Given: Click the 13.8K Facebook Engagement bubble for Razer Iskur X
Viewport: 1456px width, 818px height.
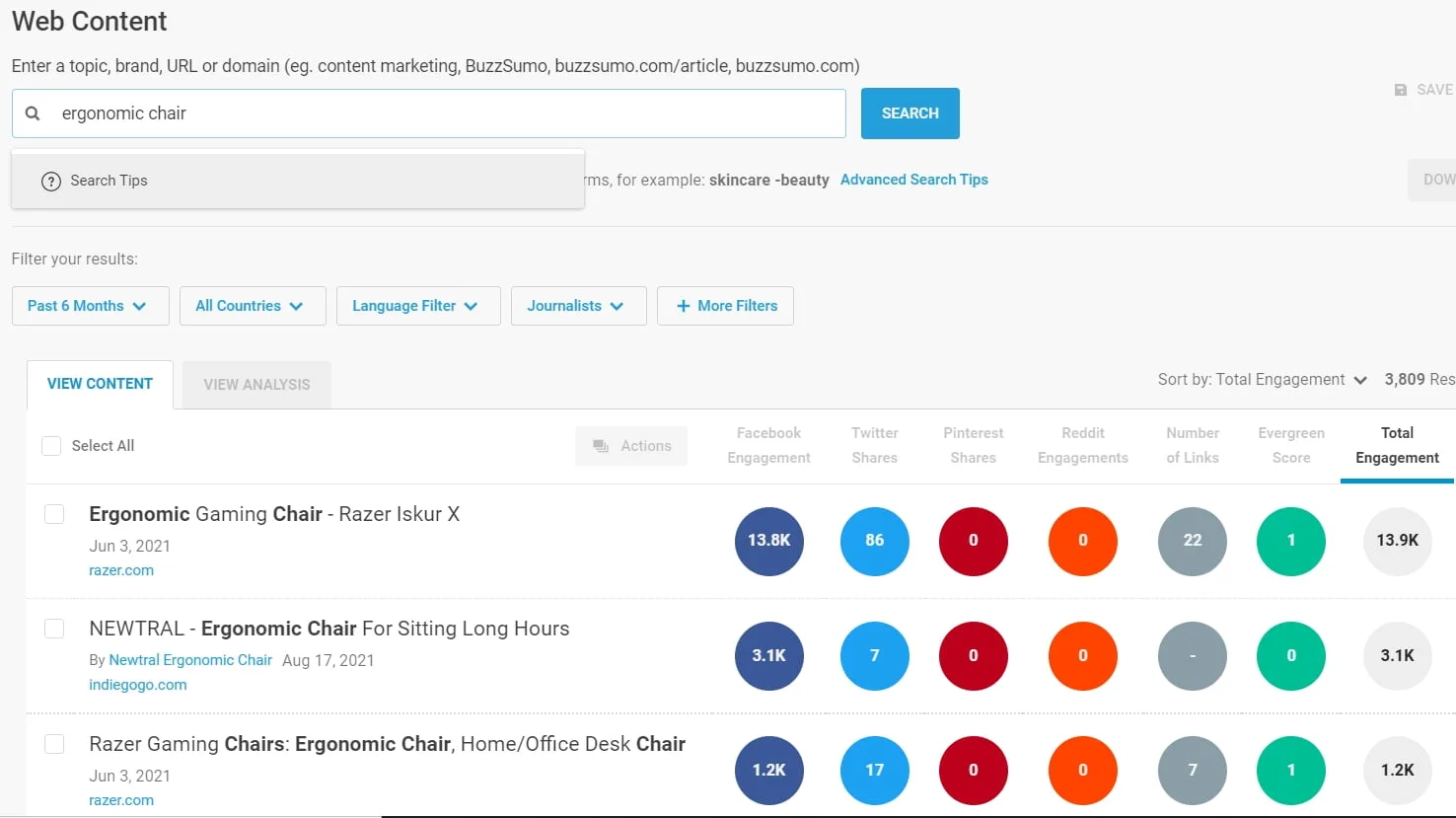Looking at the screenshot, I should (x=768, y=541).
